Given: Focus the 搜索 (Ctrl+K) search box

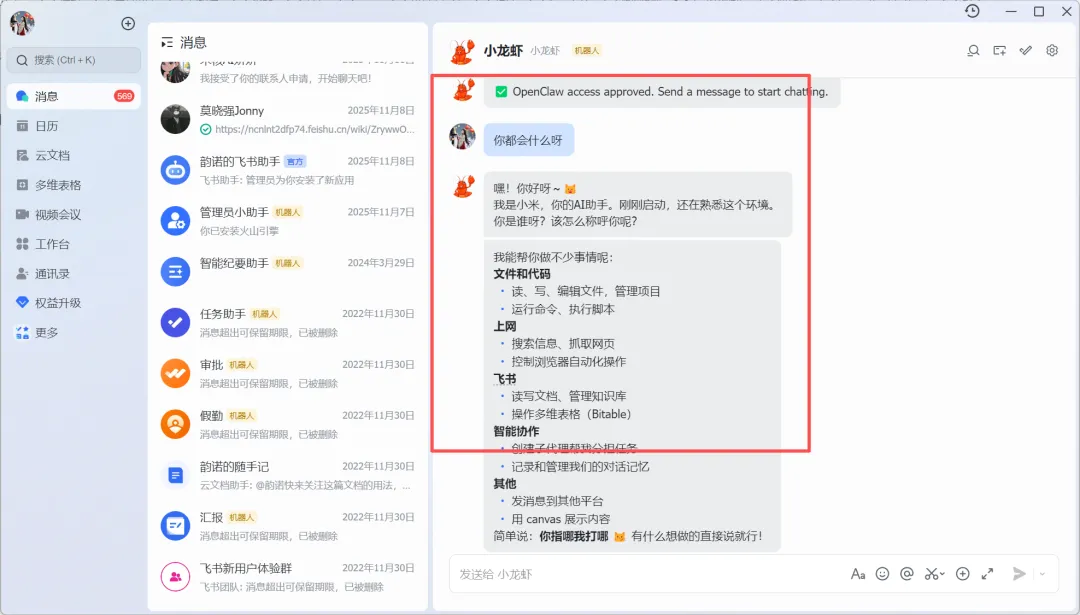Looking at the screenshot, I should (x=74, y=60).
